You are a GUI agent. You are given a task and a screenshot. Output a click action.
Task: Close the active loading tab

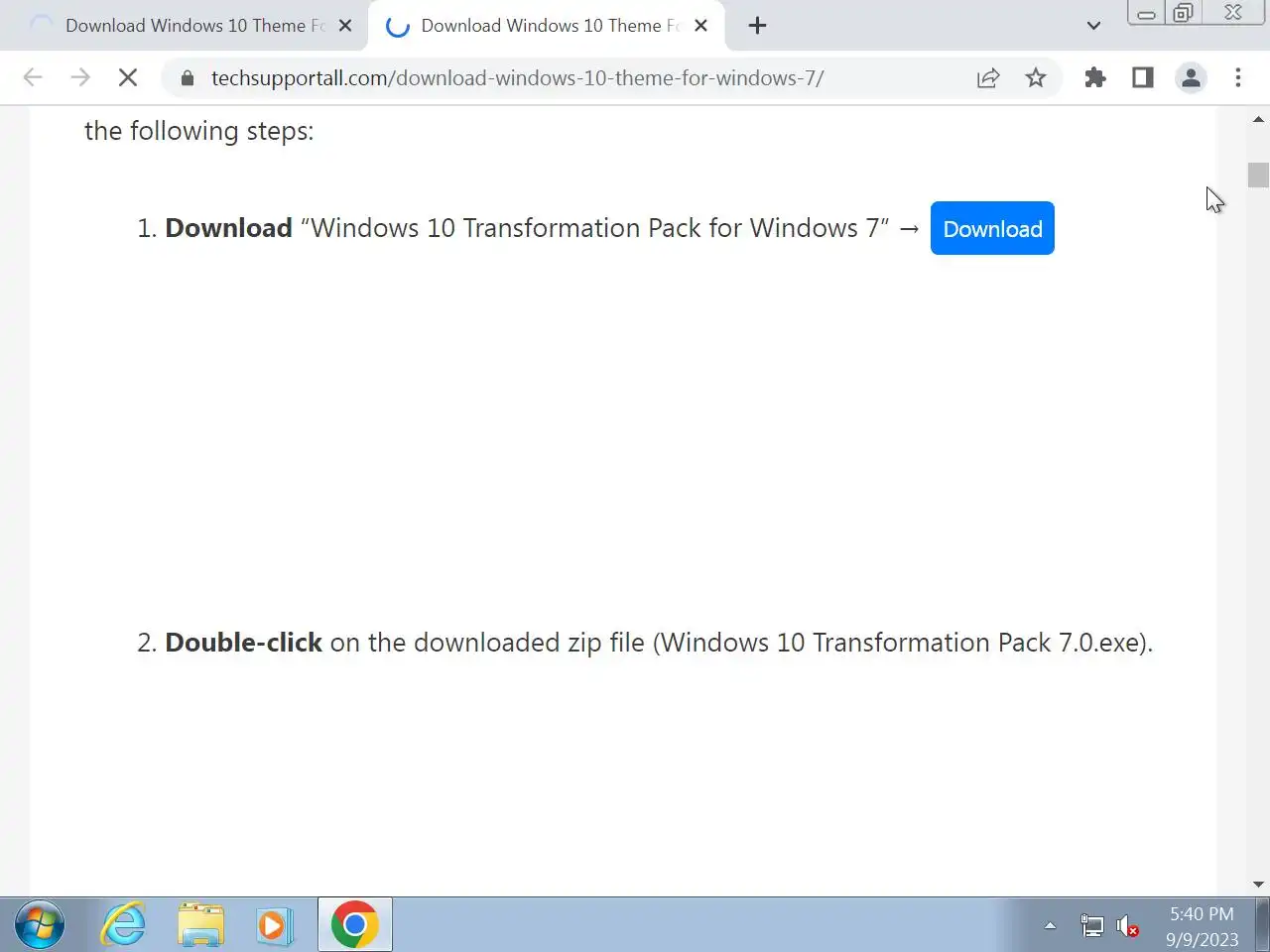point(700,26)
